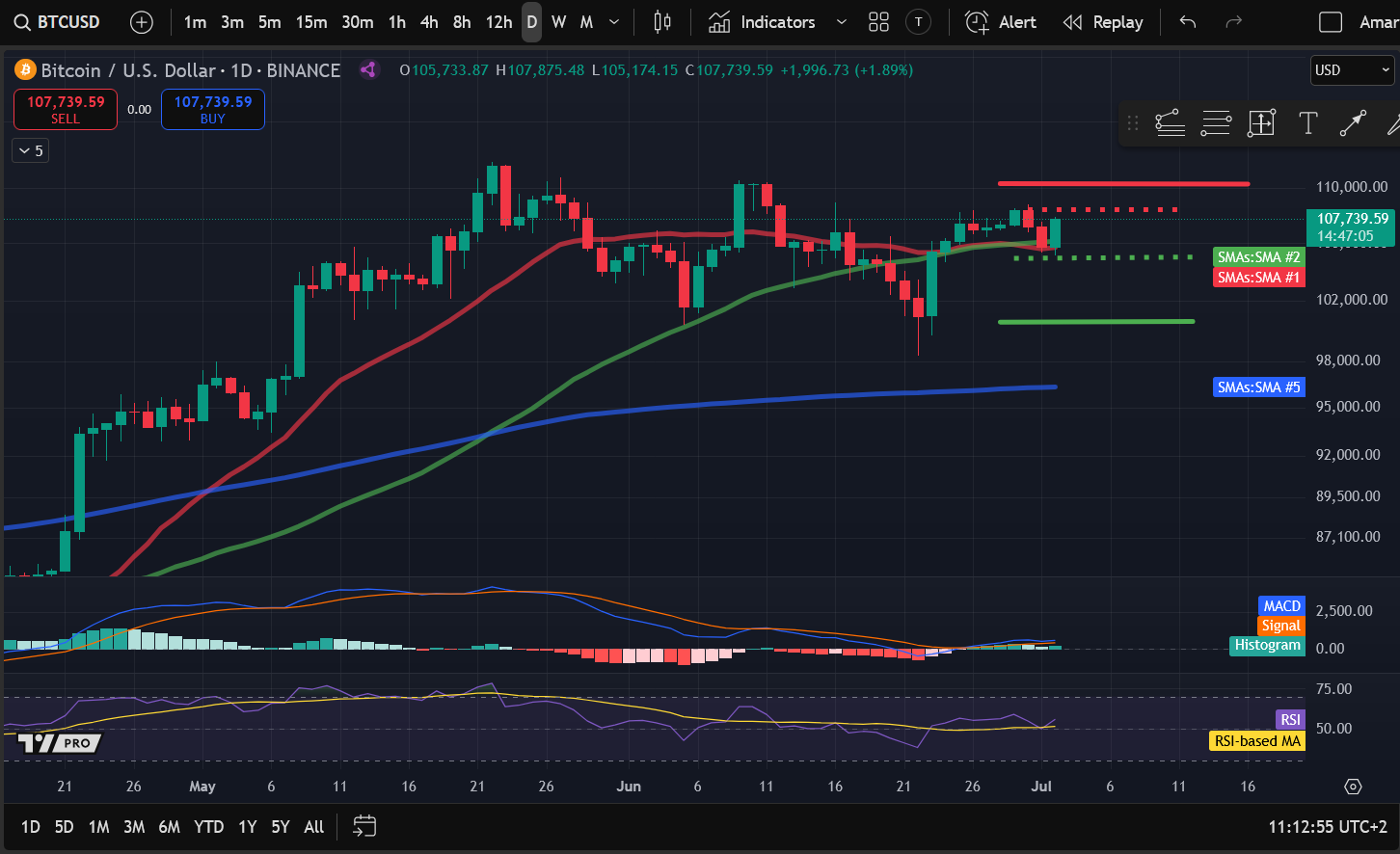Set date range to 3M
Image resolution: width=1400 pixels, height=854 pixels.
pos(134,827)
